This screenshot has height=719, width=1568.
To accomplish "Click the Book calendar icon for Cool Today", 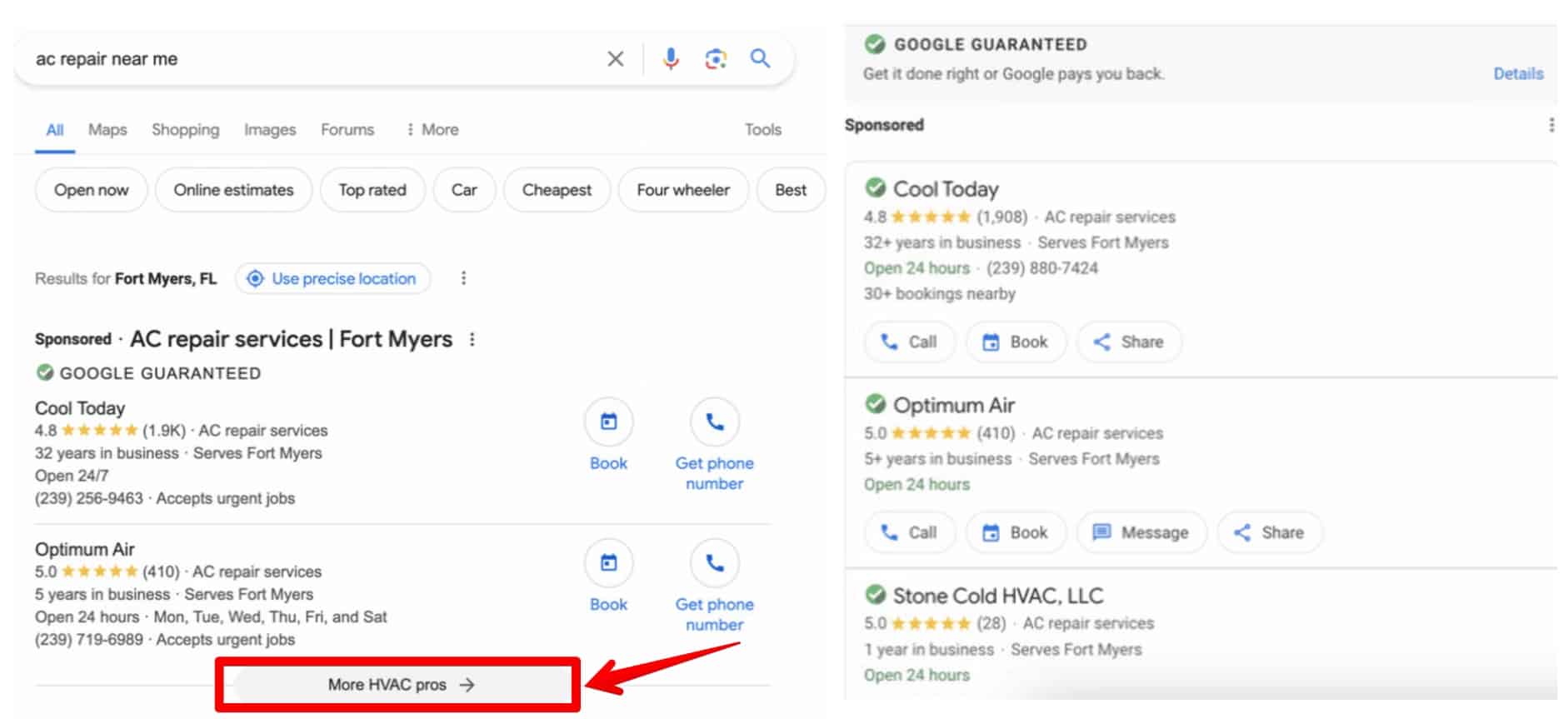I will (608, 422).
